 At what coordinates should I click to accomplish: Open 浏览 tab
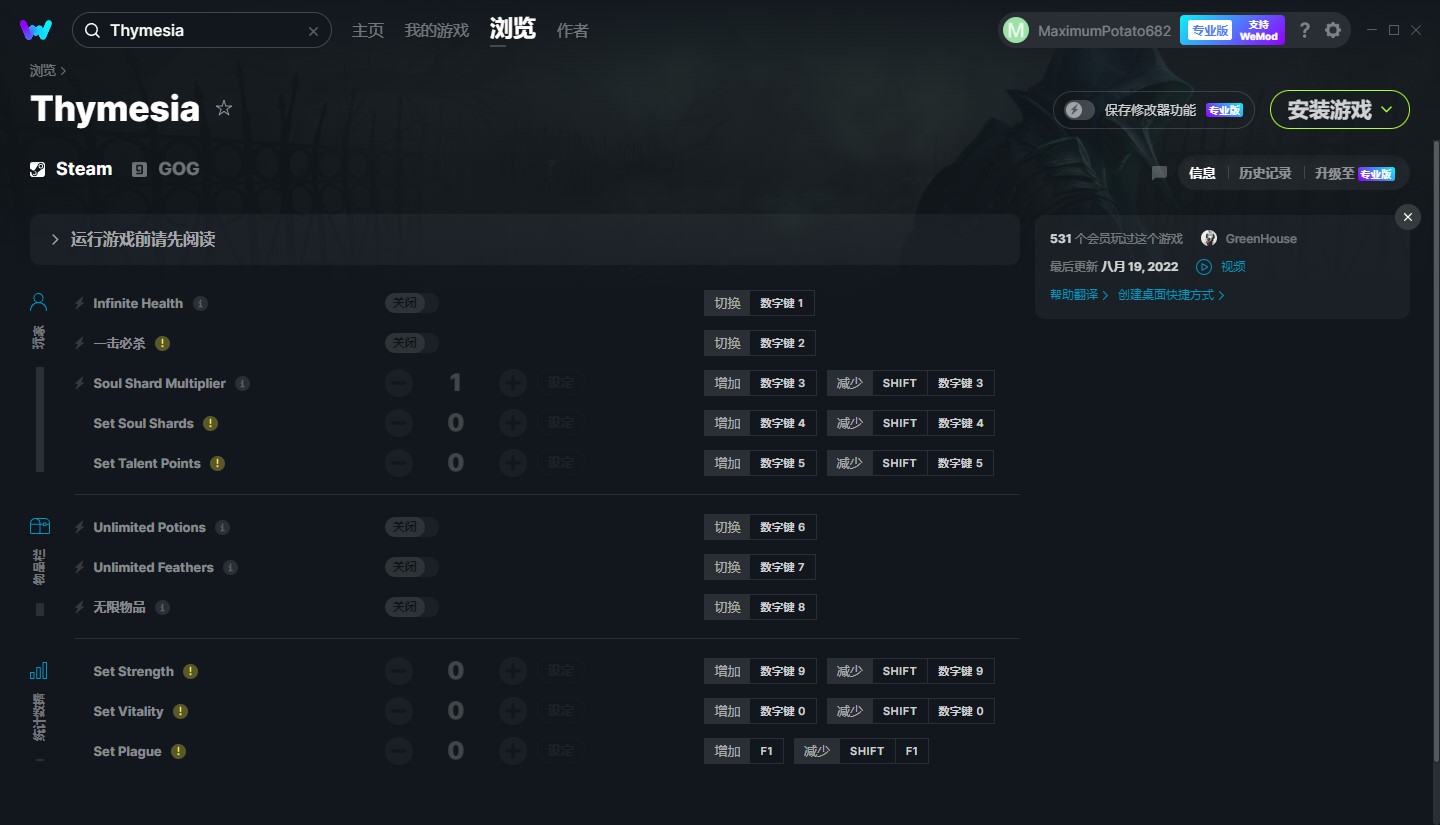[x=513, y=29]
